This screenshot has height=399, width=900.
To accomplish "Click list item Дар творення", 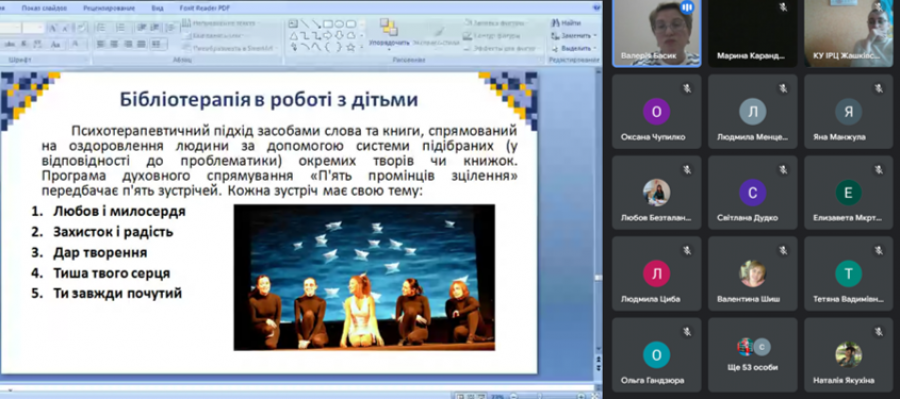I will (x=100, y=253).
